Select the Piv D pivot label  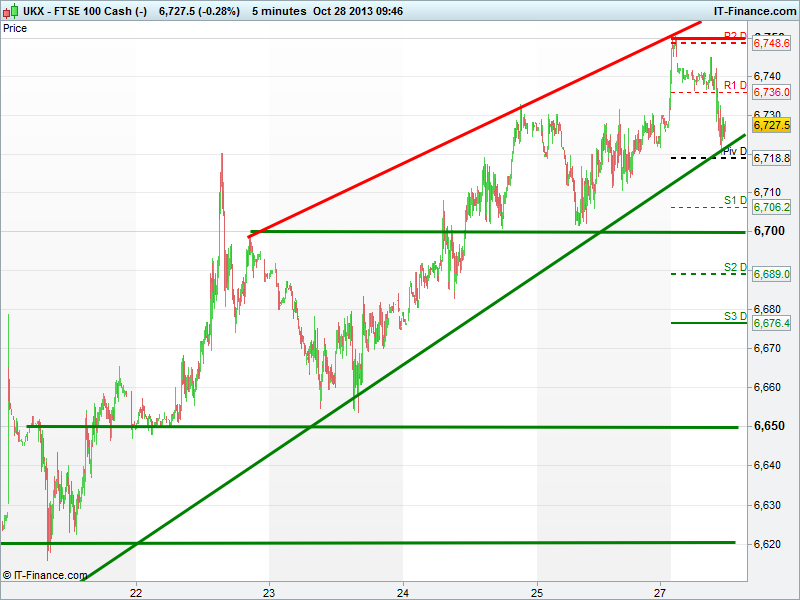[x=734, y=151]
